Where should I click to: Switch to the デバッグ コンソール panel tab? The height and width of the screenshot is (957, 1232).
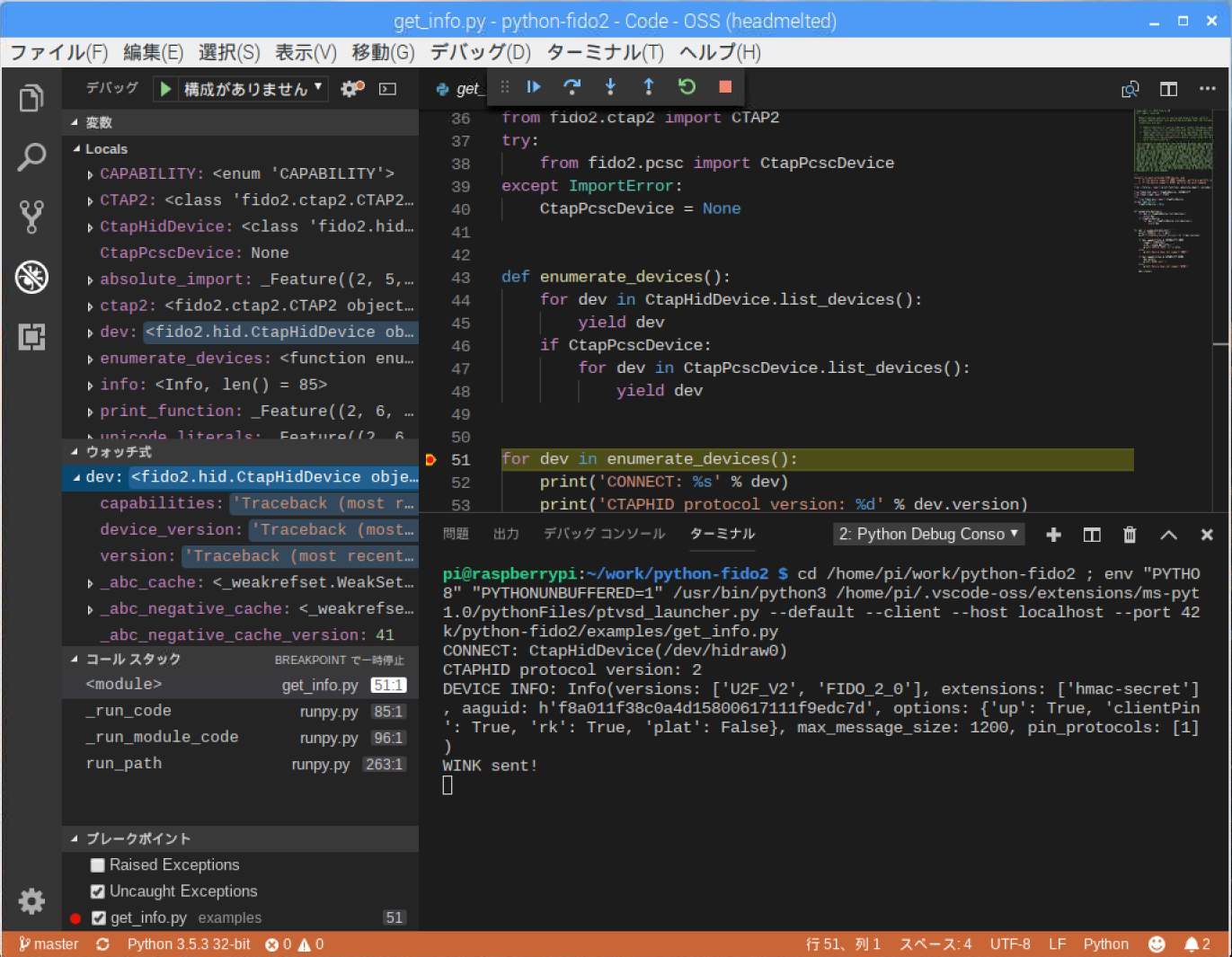coord(604,534)
